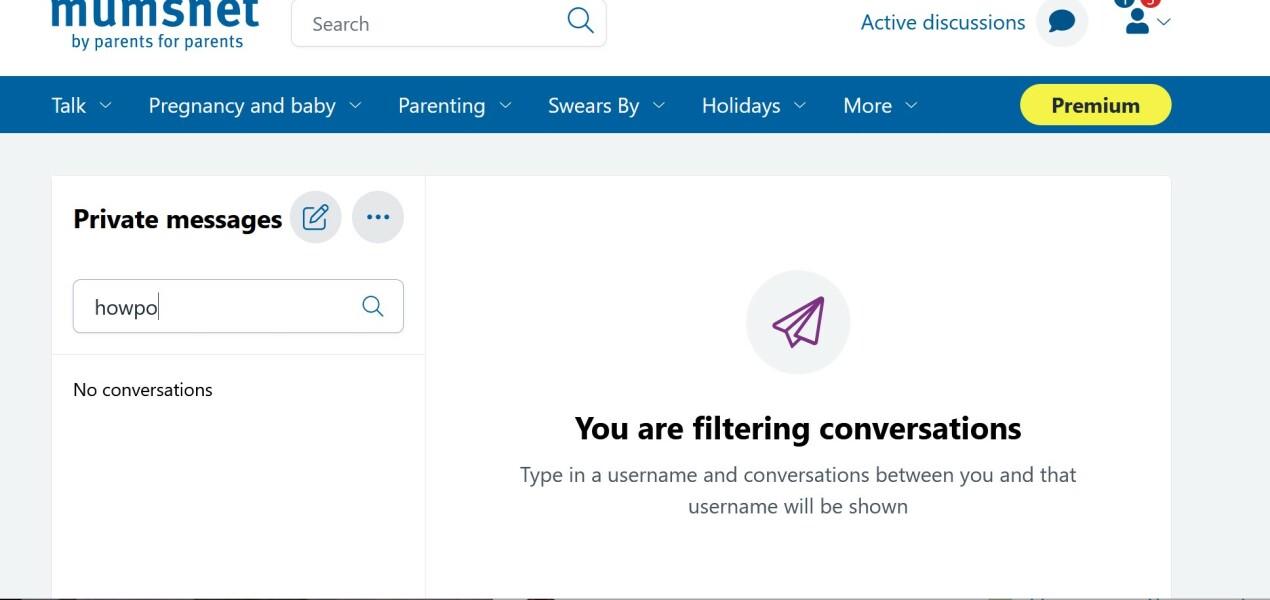
Task: Compose a new private message
Action: tap(315, 217)
